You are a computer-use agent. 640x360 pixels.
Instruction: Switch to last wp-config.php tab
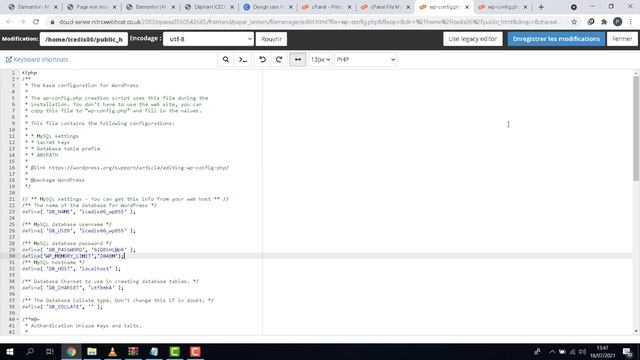pyautogui.click(x=503, y=7)
